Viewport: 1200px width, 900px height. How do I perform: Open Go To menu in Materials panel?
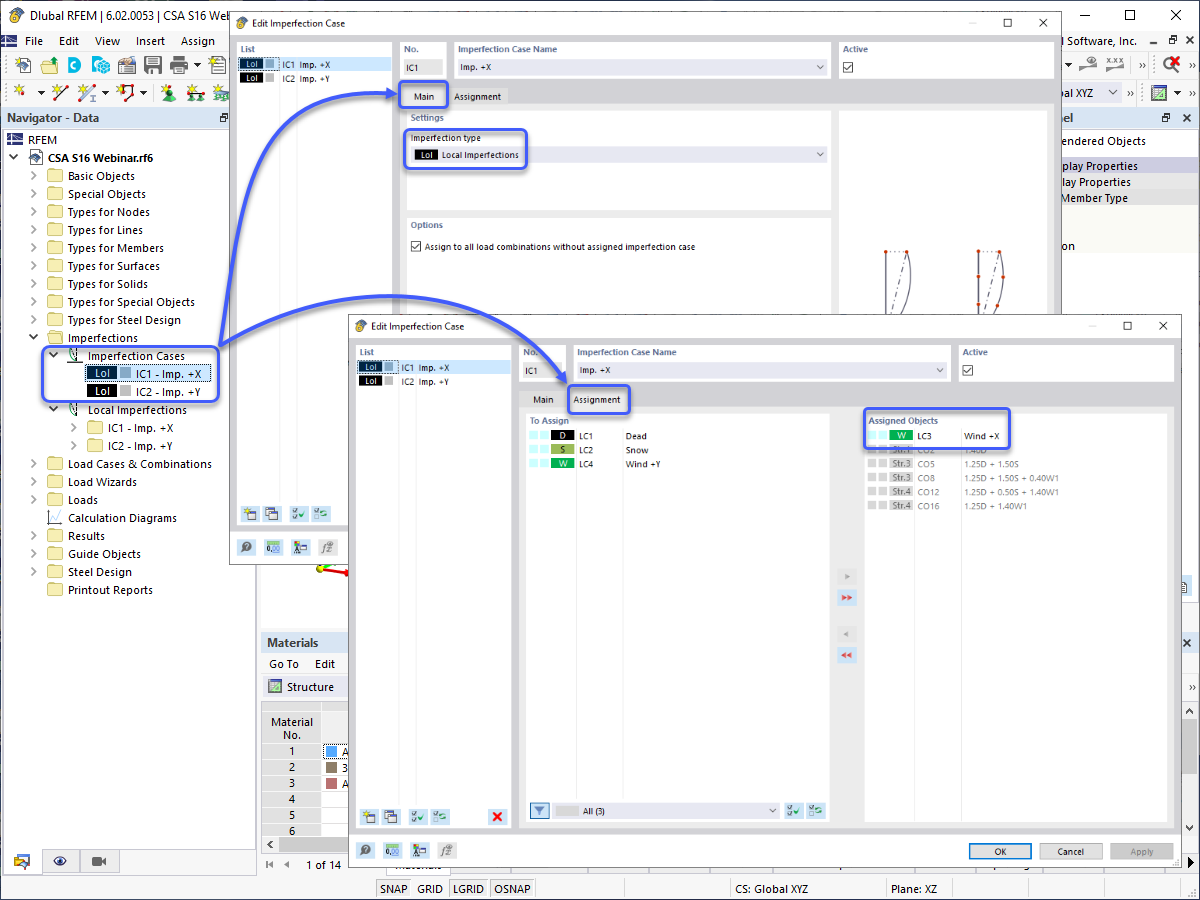coord(284,664)
